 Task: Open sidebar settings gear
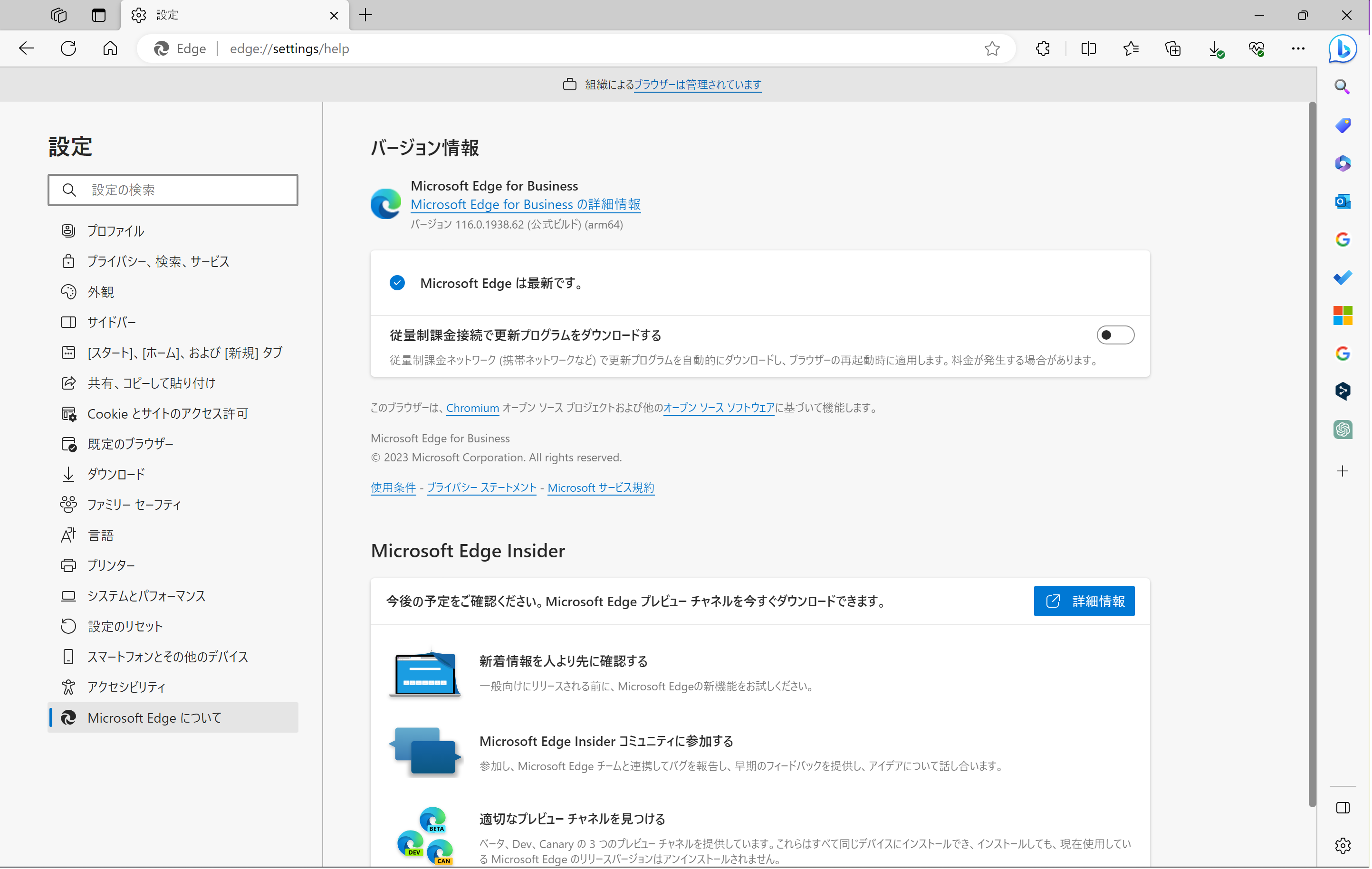pos(1343,846)
